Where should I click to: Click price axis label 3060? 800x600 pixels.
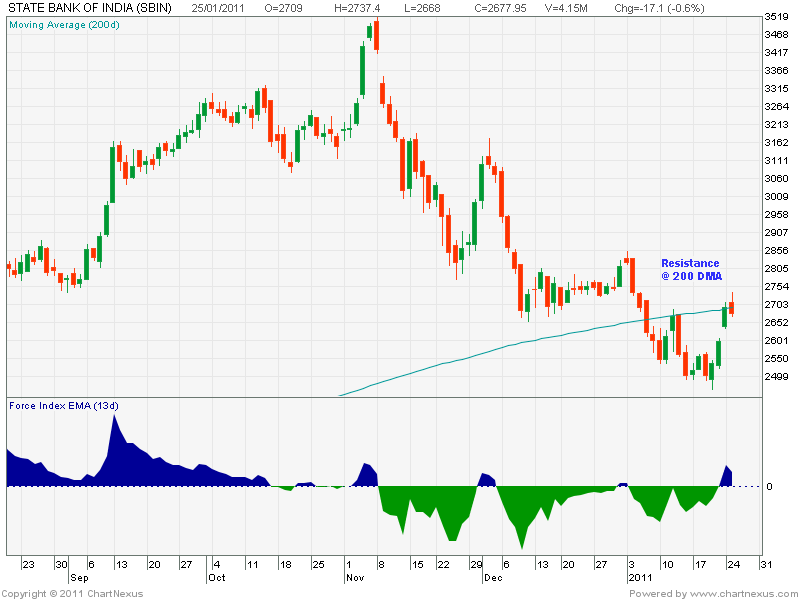tap(776, 179)
